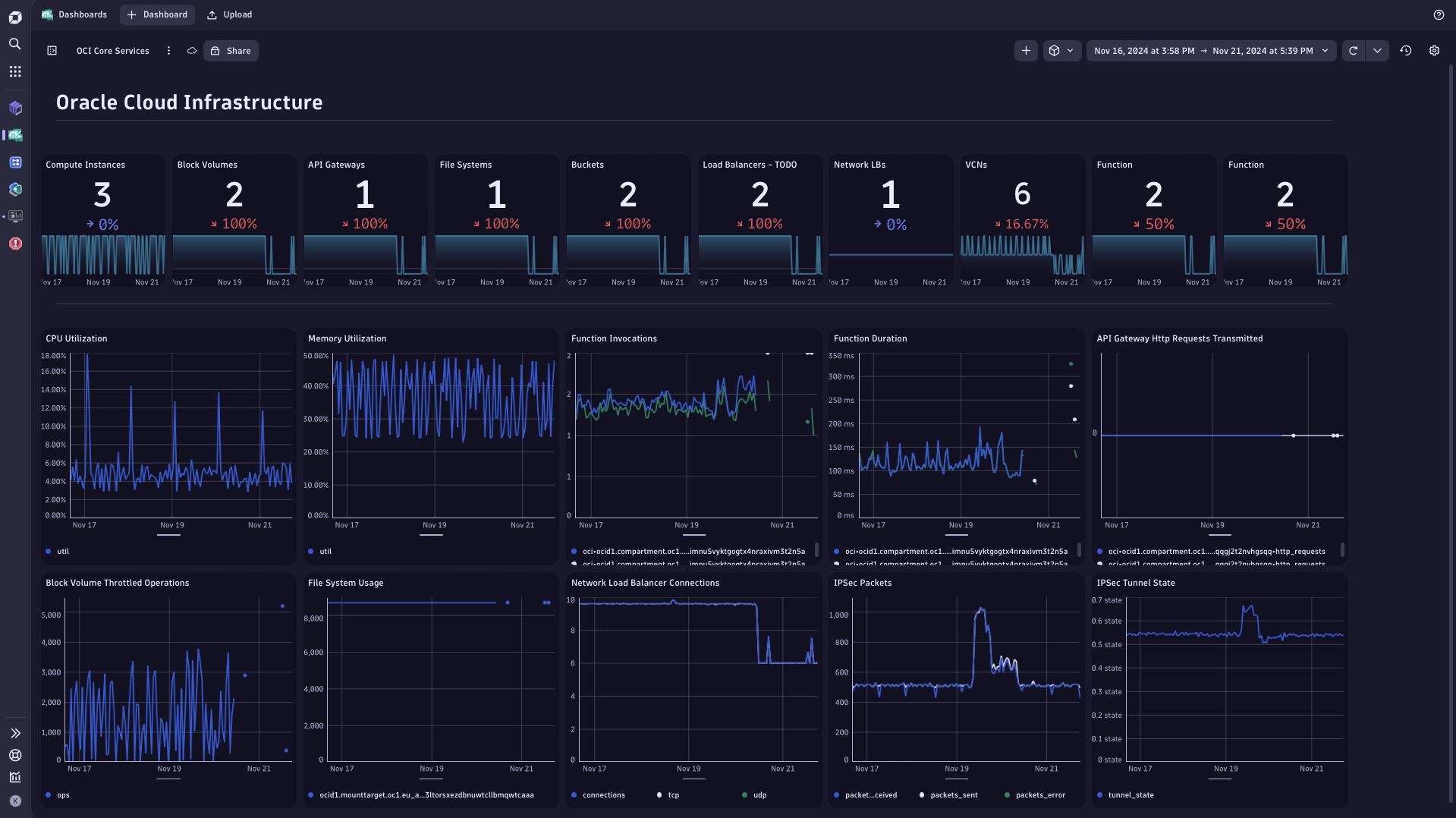Select the Load Balancers - TODO tile
This screenshot has height=818, width=1456.
point(760,221)
